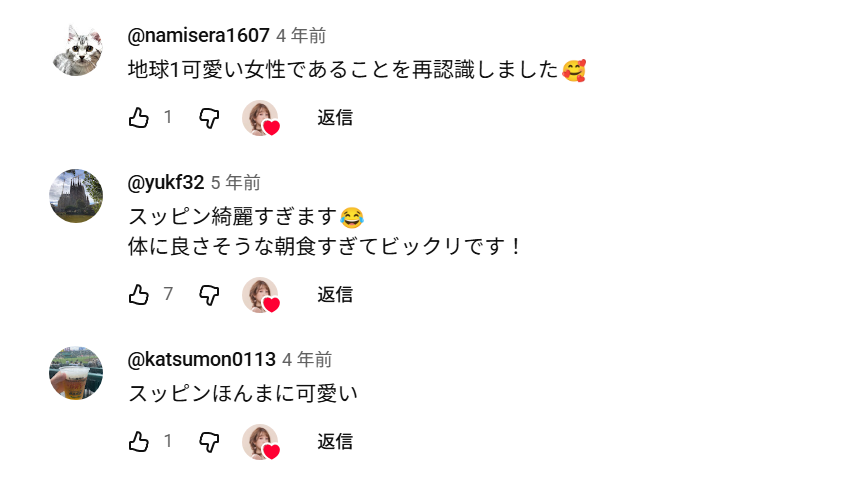Like the comment by @yukf32
This screenshot has width=859, height=485.
point(139,295)
